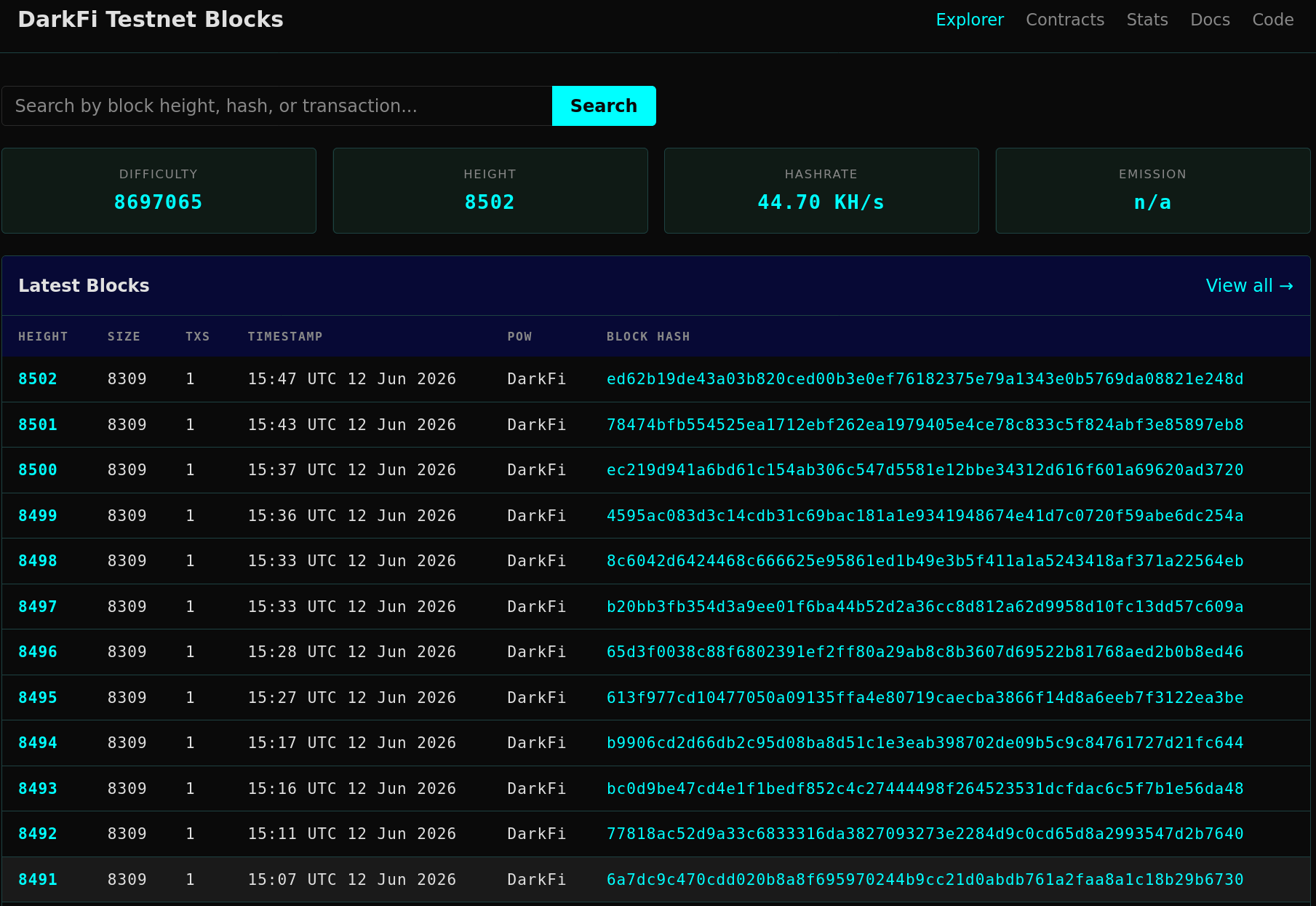The height and width of the screenshot is (906, 1316).
Task: Click the TXS column header
Action: pos(197,336)
